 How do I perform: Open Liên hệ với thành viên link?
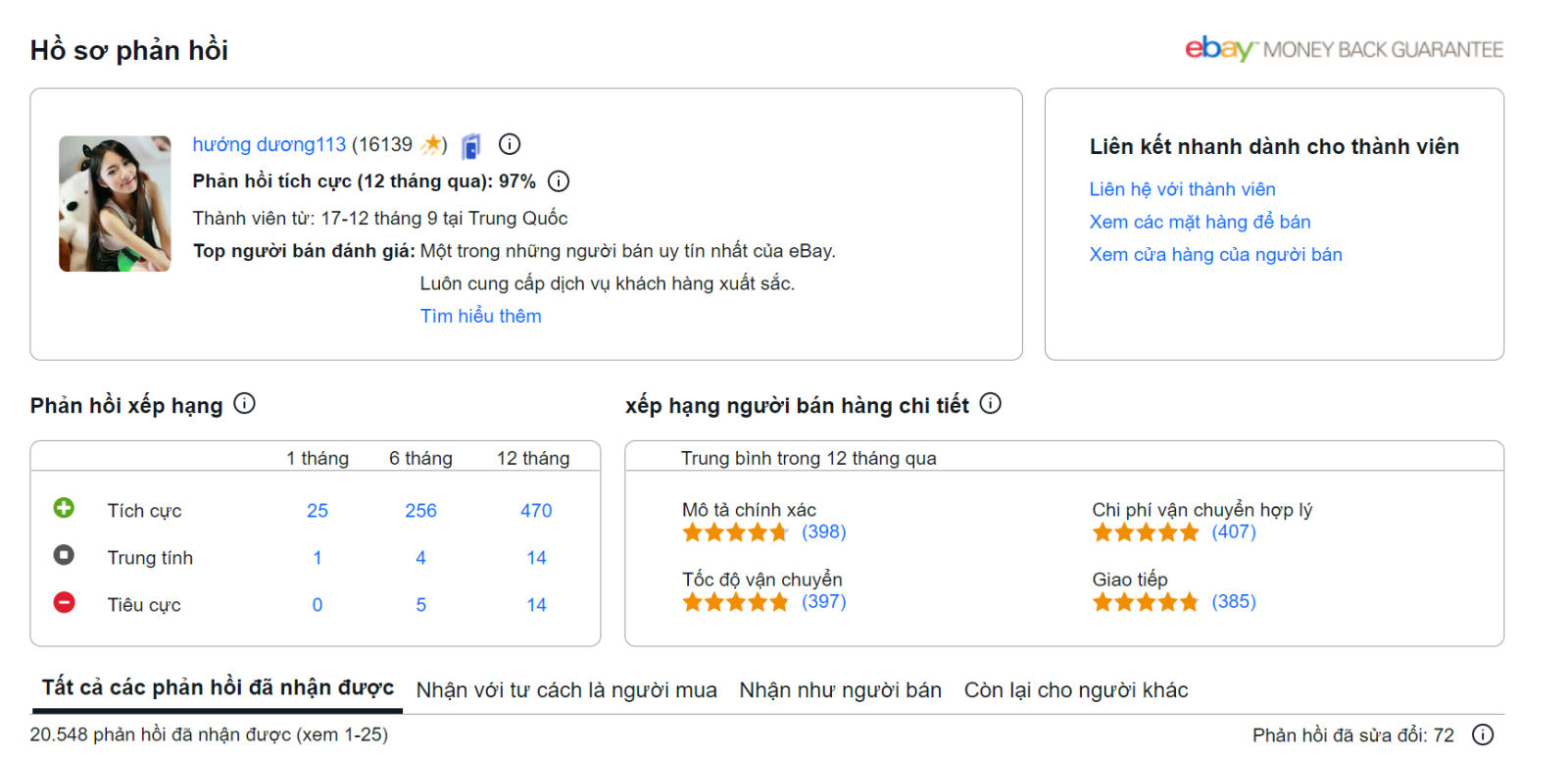[1182, 189]
